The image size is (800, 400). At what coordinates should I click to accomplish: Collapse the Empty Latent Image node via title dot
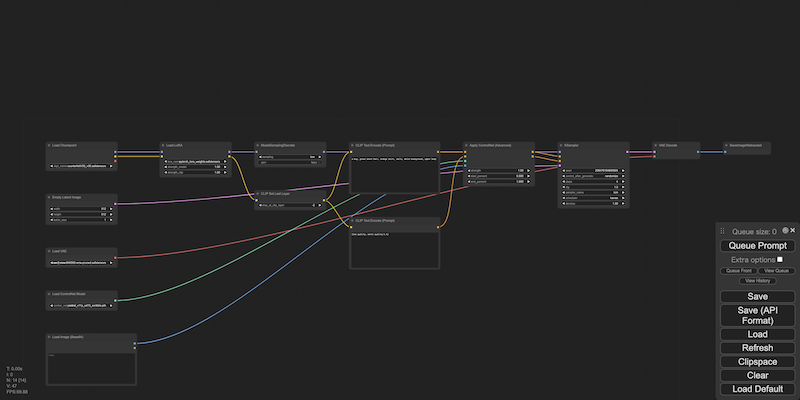[49, 197]
